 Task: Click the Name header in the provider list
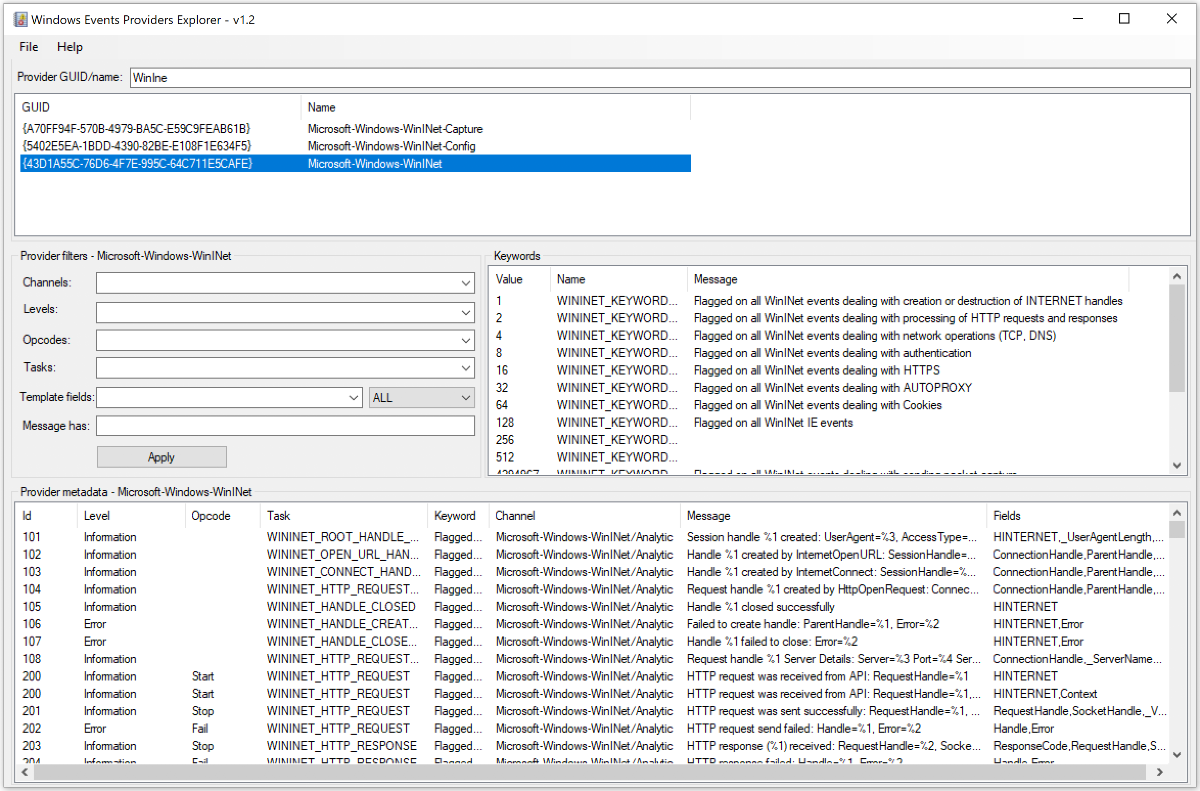pos(322,107)
